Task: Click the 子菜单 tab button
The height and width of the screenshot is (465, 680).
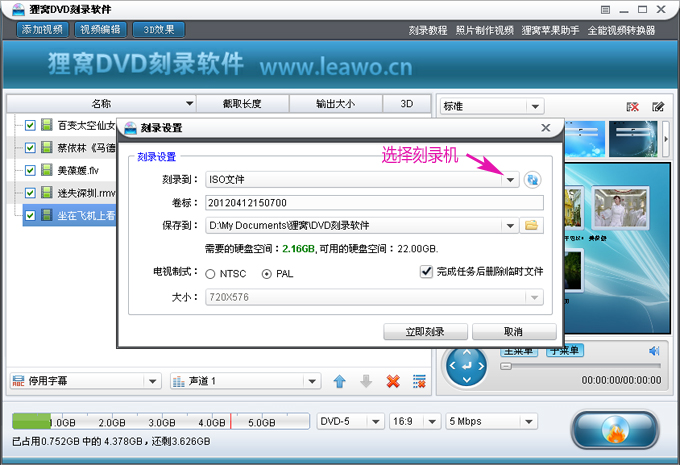Action: tap(565, 350)
